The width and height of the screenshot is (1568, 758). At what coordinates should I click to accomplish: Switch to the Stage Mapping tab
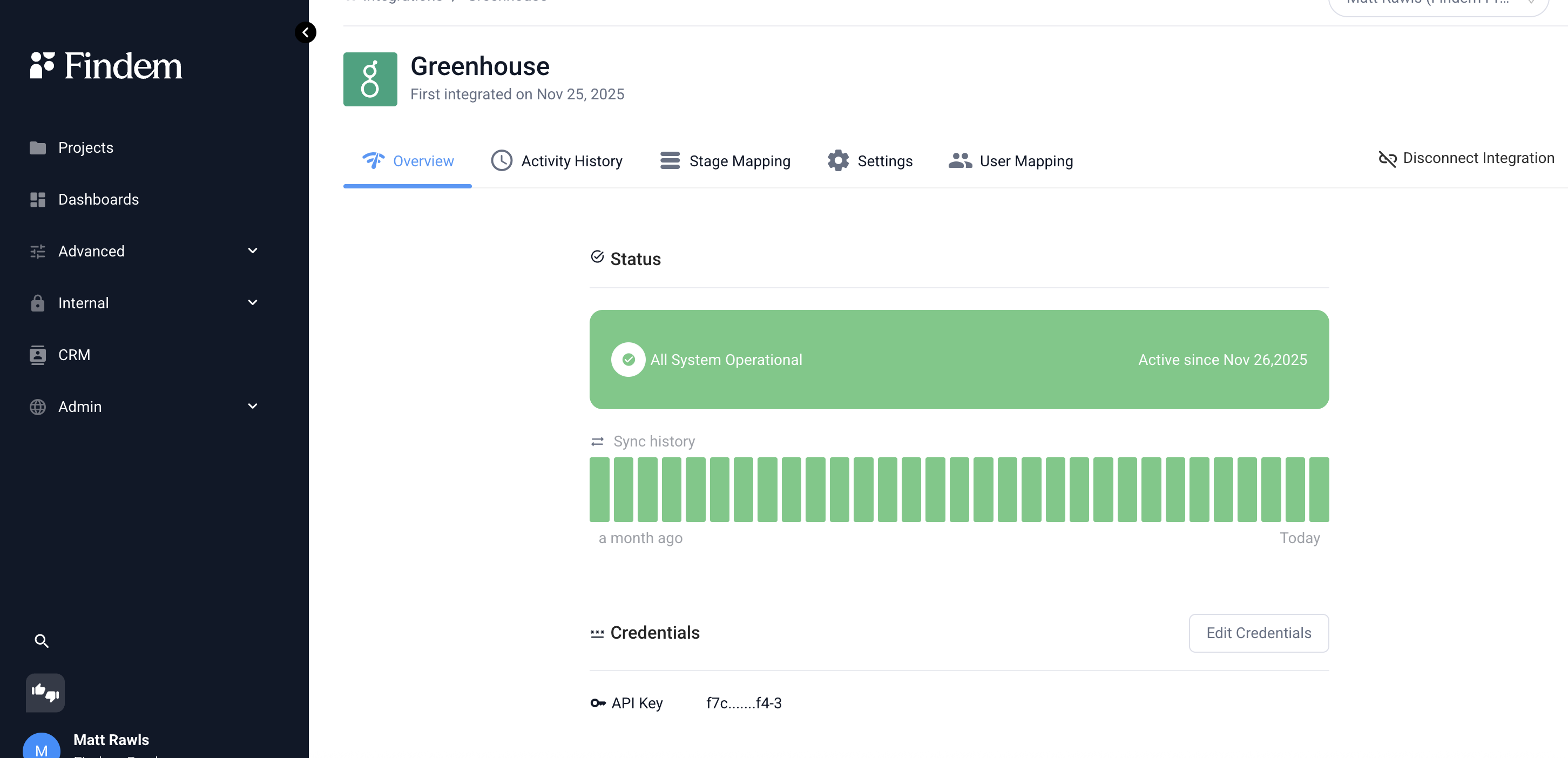point(725,161)
